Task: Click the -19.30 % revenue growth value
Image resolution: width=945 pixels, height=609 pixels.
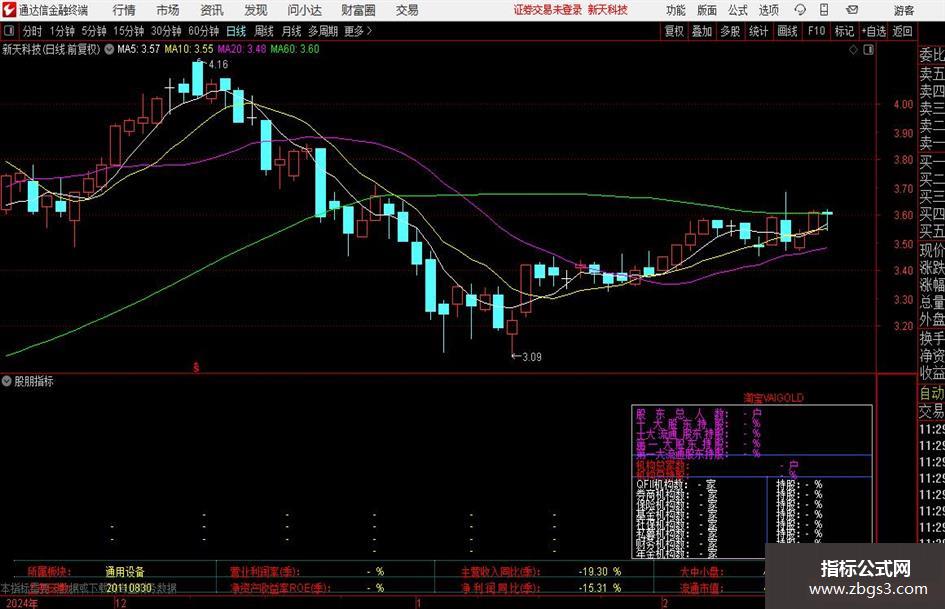Action: tap(600, 571)
